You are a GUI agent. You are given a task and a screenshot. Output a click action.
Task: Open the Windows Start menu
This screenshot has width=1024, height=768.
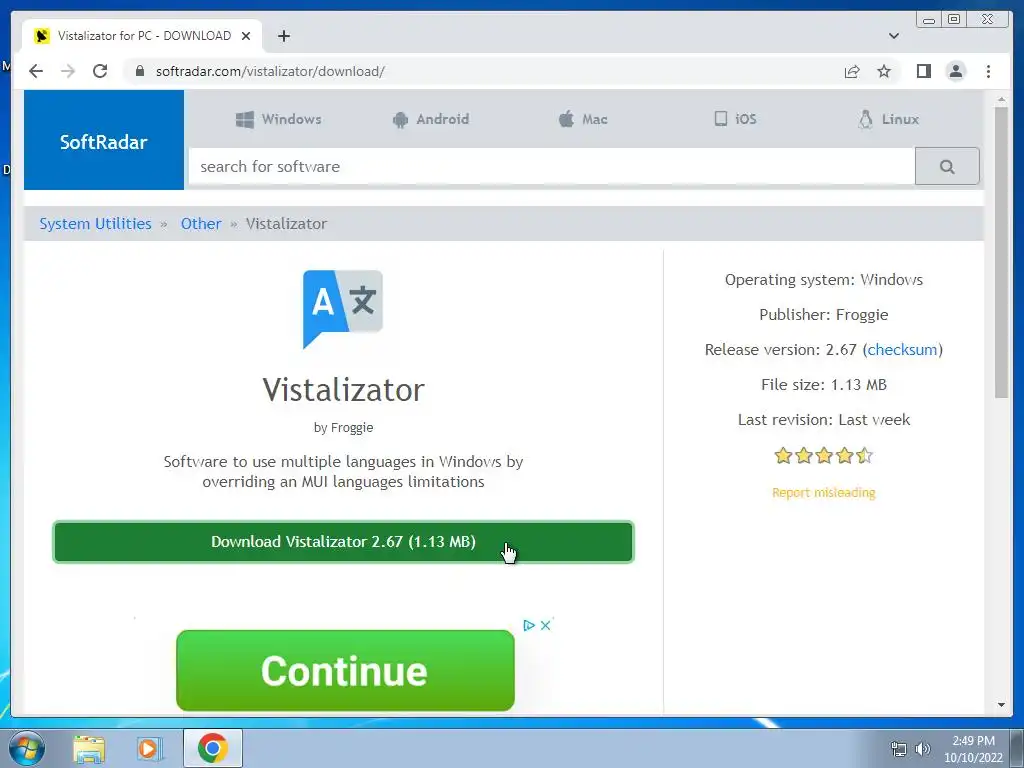tap(27, 748)
